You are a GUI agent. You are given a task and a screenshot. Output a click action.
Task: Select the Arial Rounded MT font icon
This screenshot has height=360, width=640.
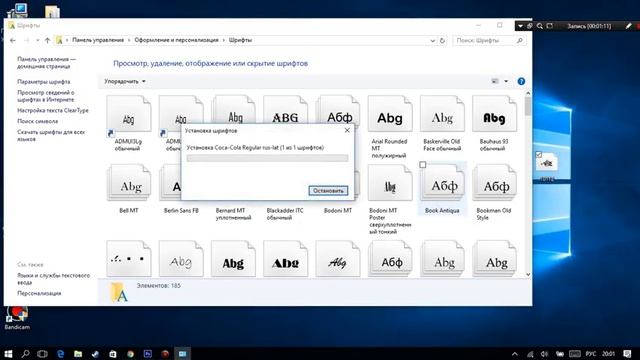(x=390, y=114)
